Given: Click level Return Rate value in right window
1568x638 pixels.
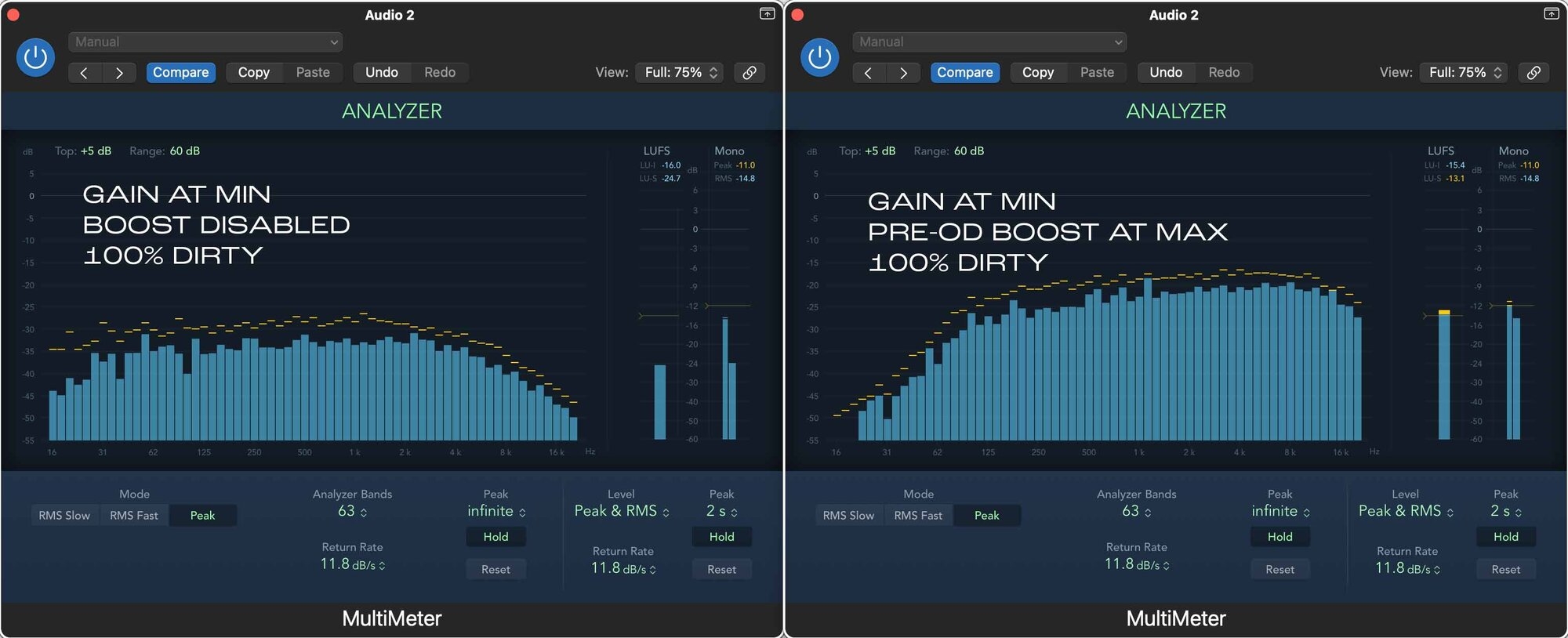Looking at the screenshot, I should point(1407,568).
